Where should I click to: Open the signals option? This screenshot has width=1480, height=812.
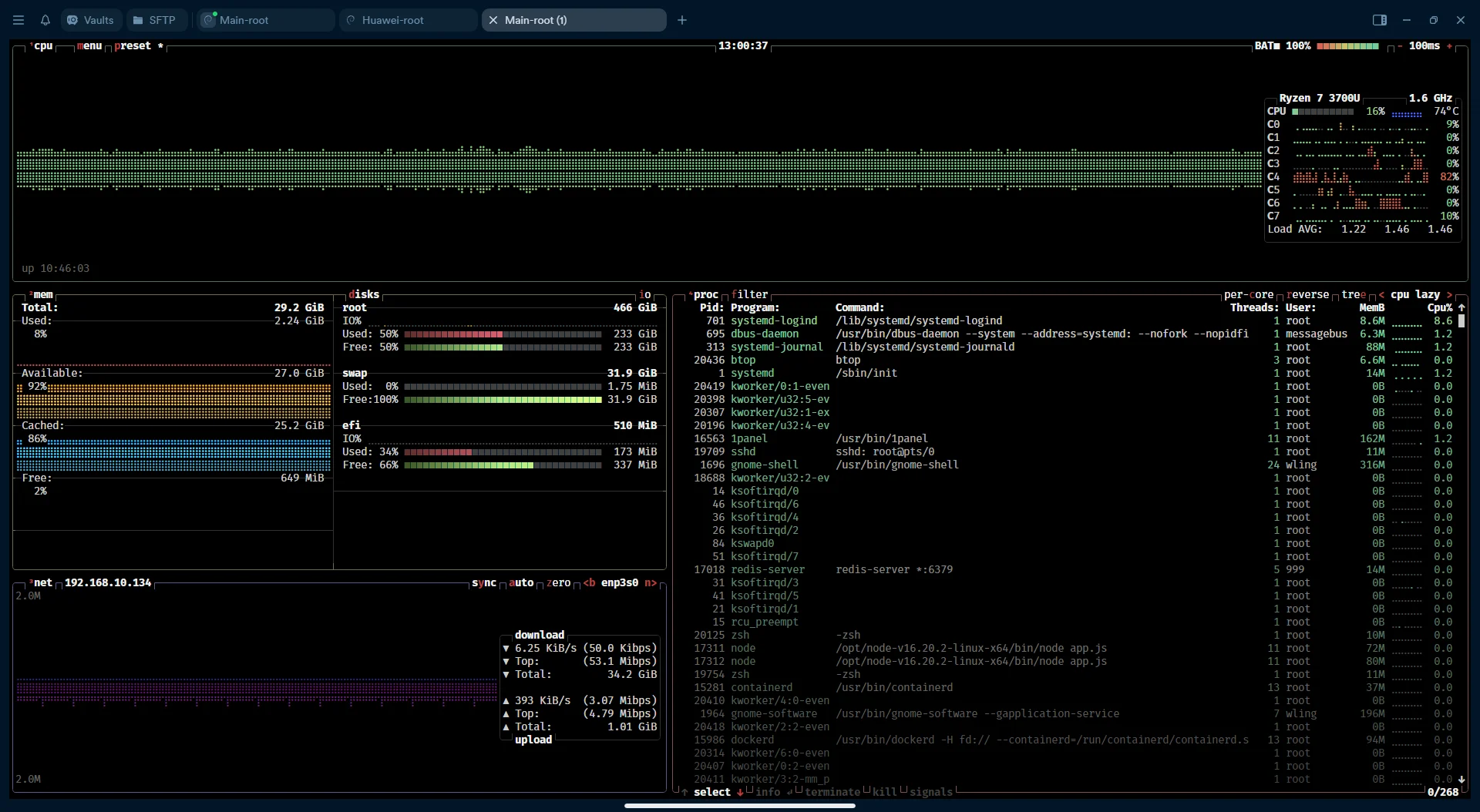(931, 792)
